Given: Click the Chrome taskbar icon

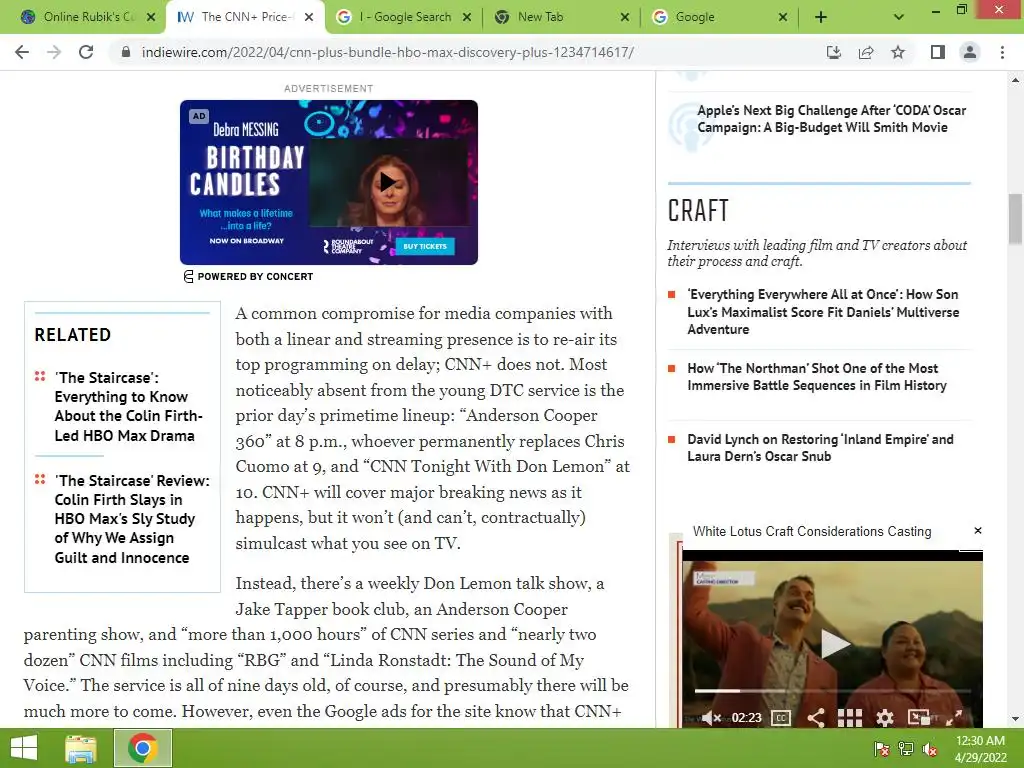Looking at the screenshot, I should (x=143, y=748).
